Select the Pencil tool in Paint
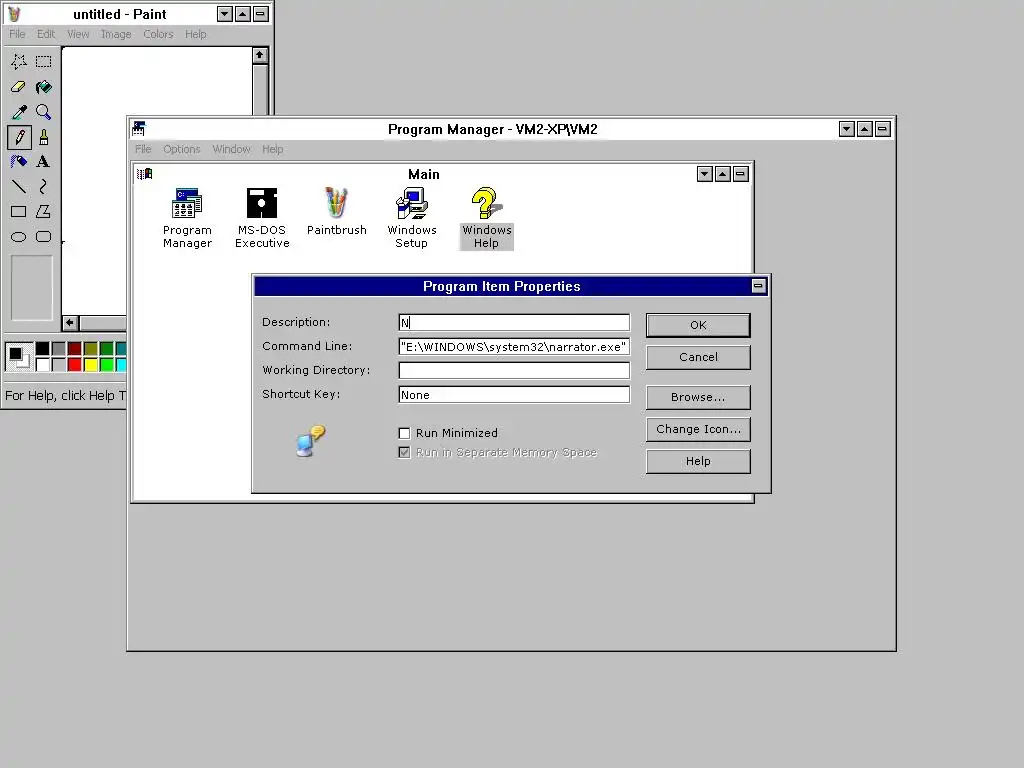Image resolution: width=1024 pixels, height=768 pixels. [19, 137]
